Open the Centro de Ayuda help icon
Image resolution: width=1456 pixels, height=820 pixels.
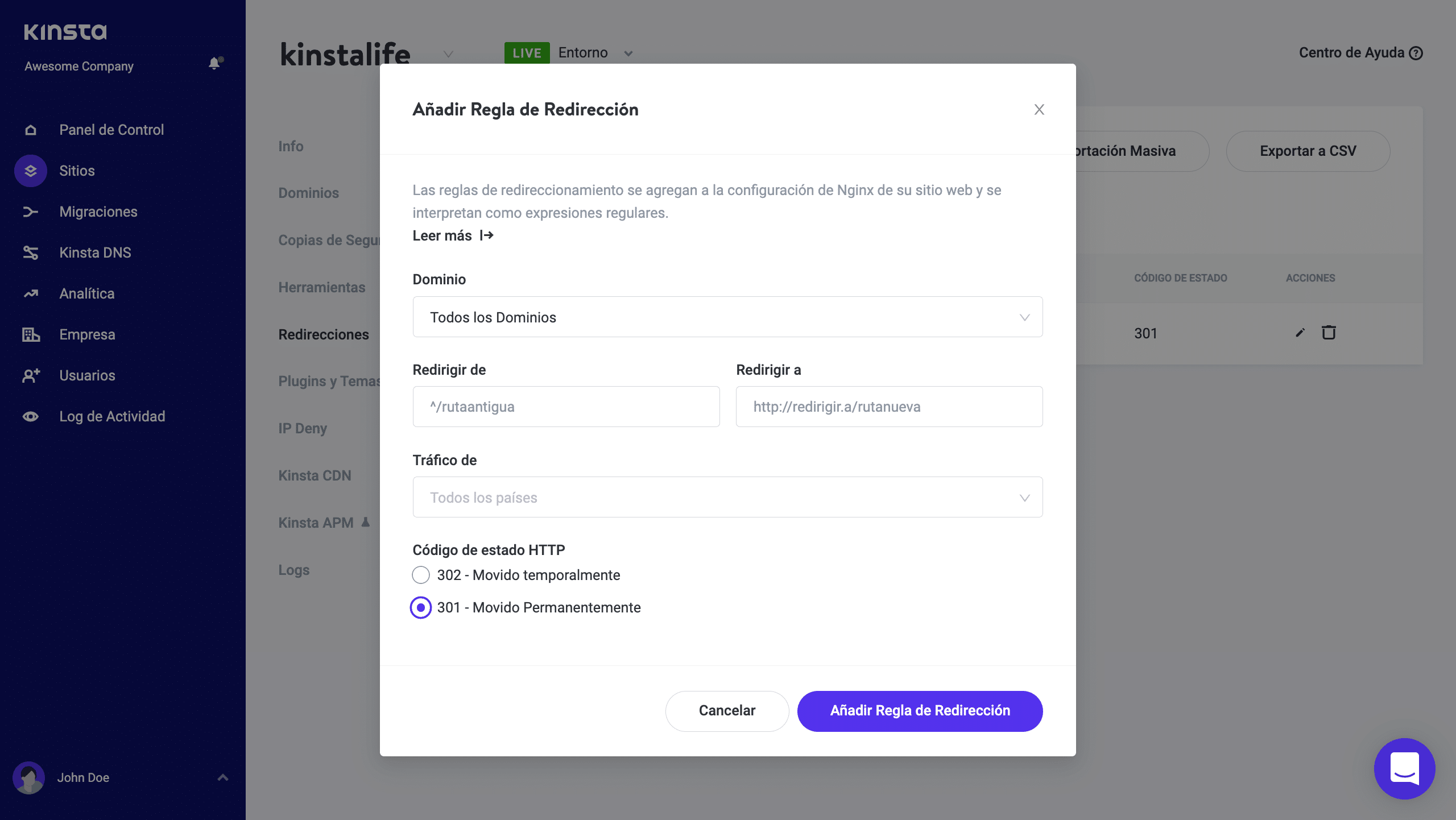tap(1416, 53)
